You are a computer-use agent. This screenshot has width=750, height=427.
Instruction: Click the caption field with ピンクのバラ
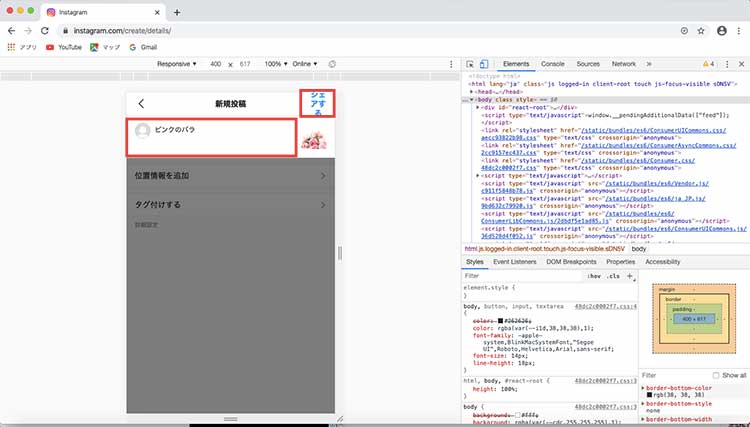[x=211, y=137]
